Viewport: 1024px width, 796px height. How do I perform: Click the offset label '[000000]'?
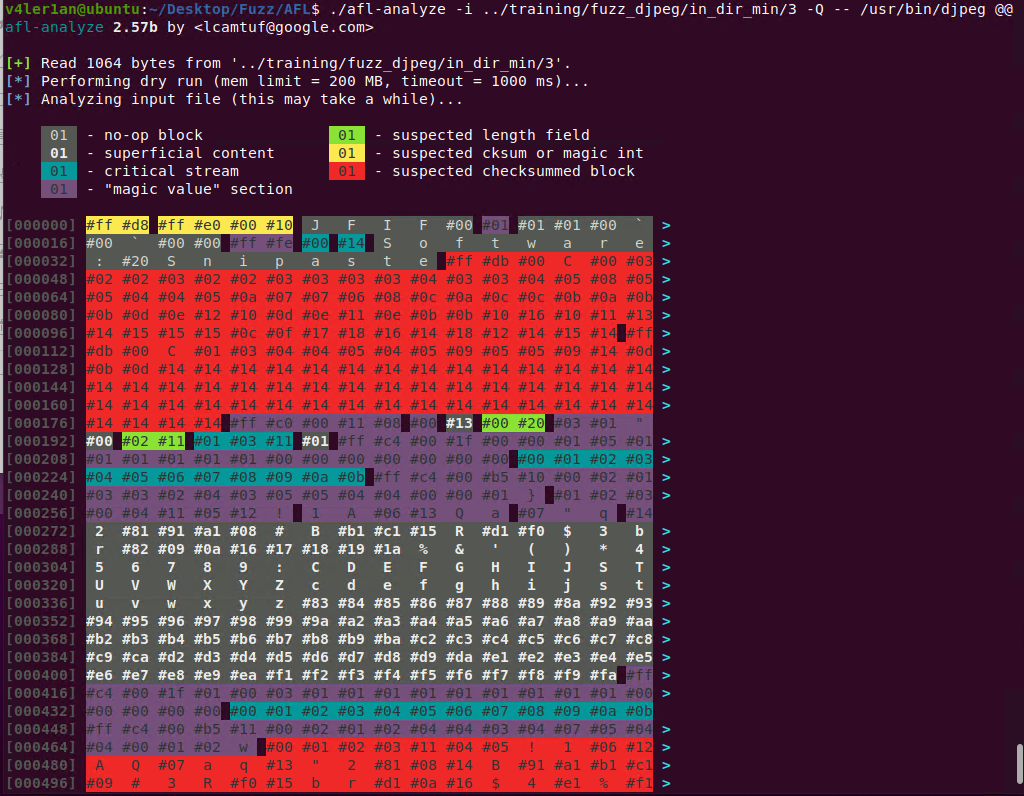(x=40, y=225)
